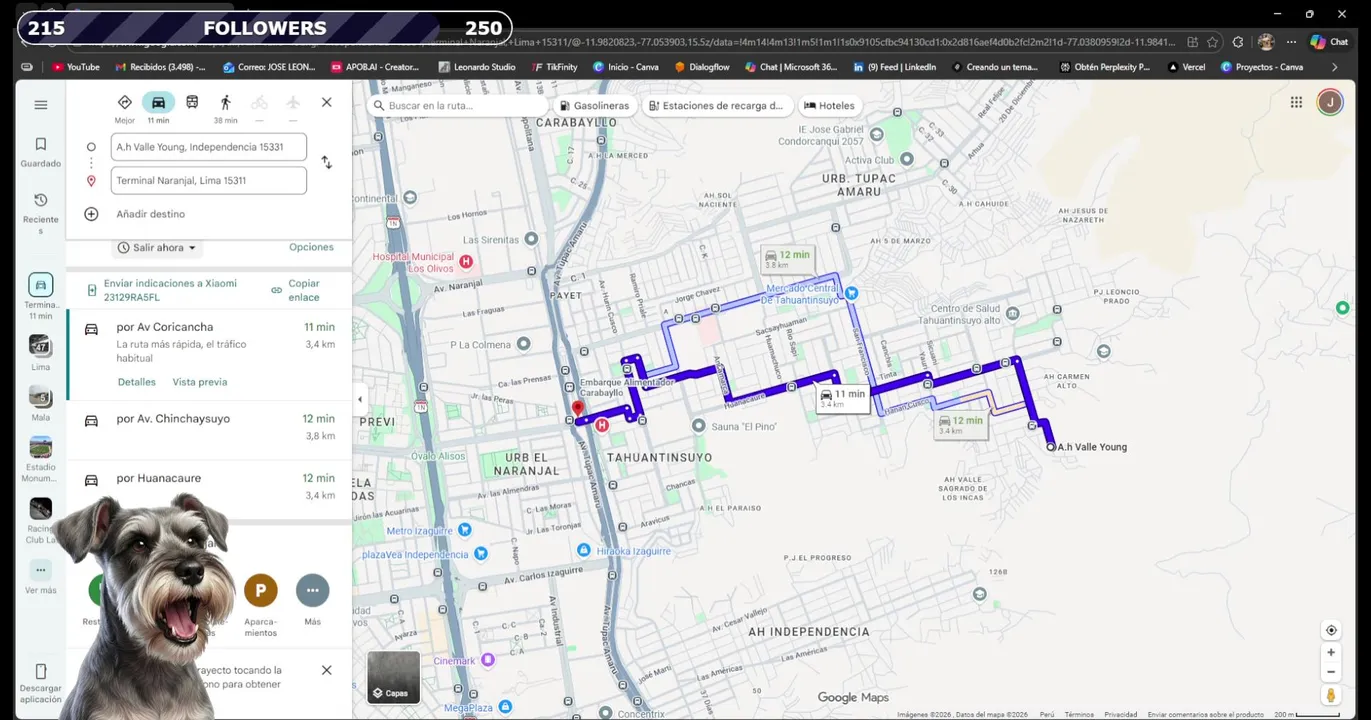This screenshot has width=1371, height=720.
Task: Zoom out on the map
Action: [1331, 672]
